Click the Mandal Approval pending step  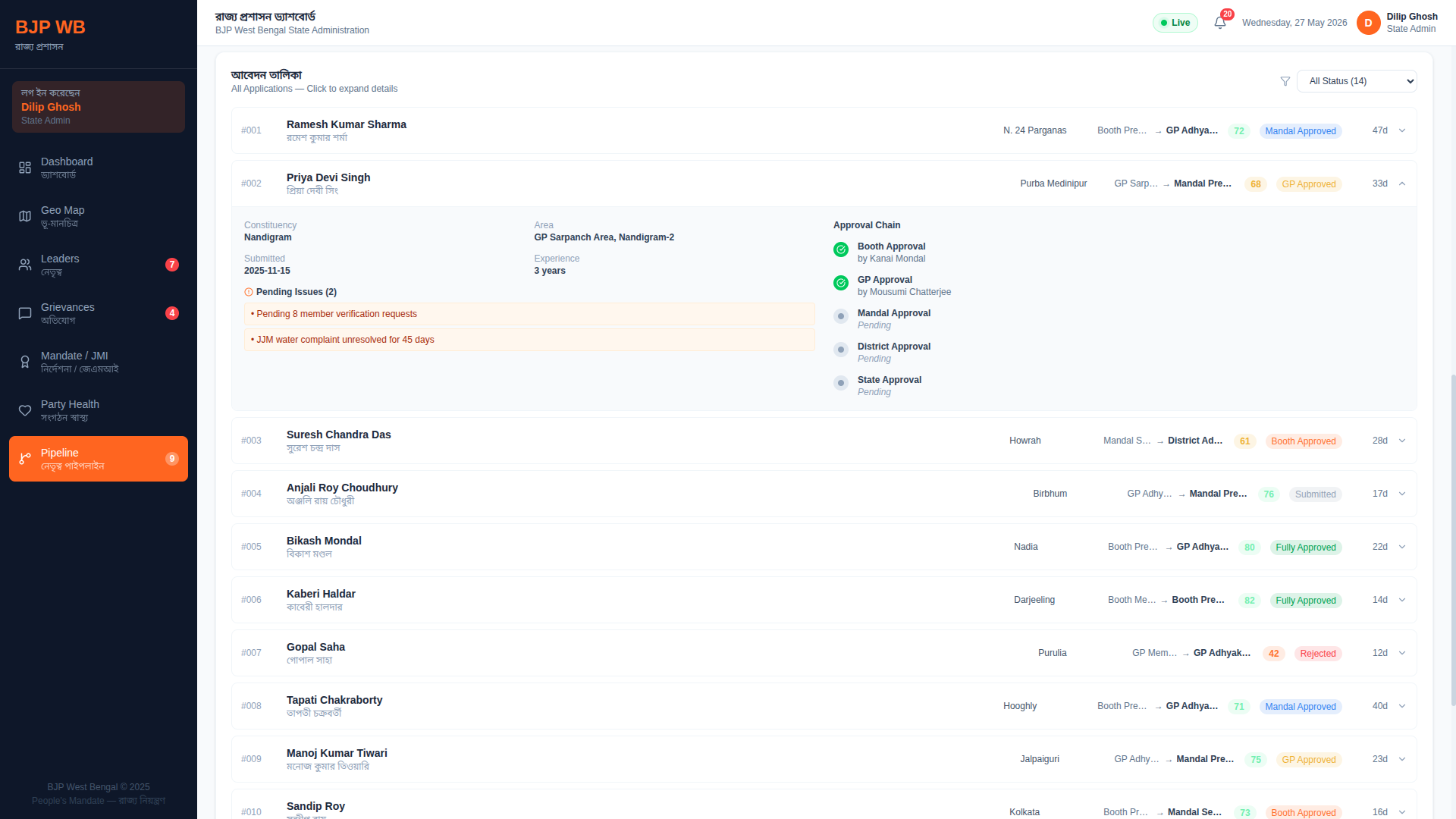tap(893, 318)
